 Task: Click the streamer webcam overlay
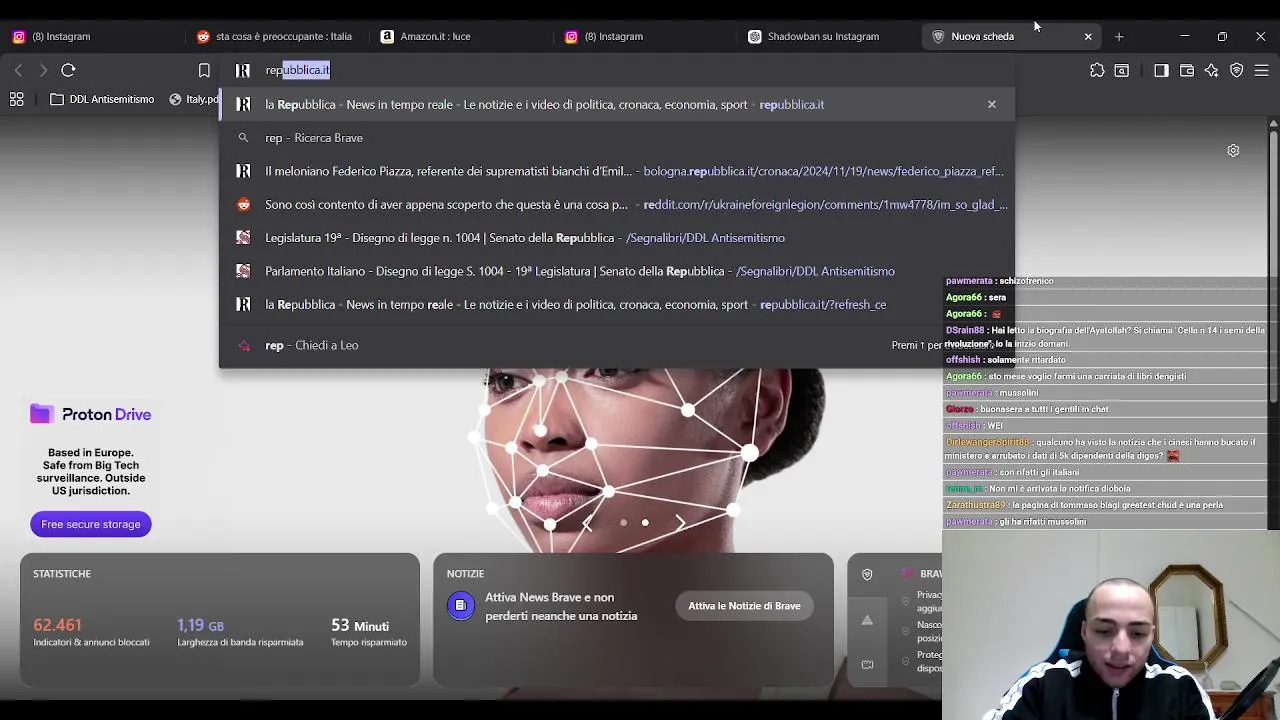tap(1111, 625)
